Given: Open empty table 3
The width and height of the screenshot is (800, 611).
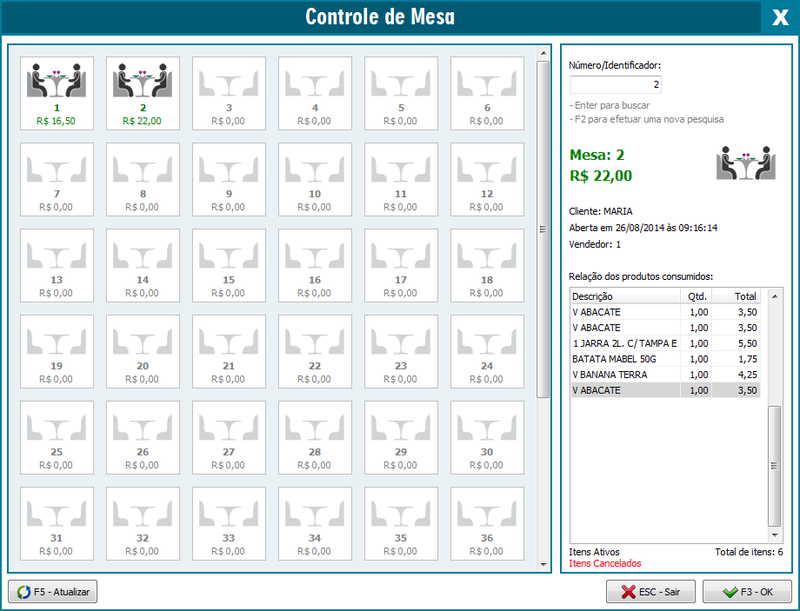Looking at the screenshot, I should click(229, 93).
